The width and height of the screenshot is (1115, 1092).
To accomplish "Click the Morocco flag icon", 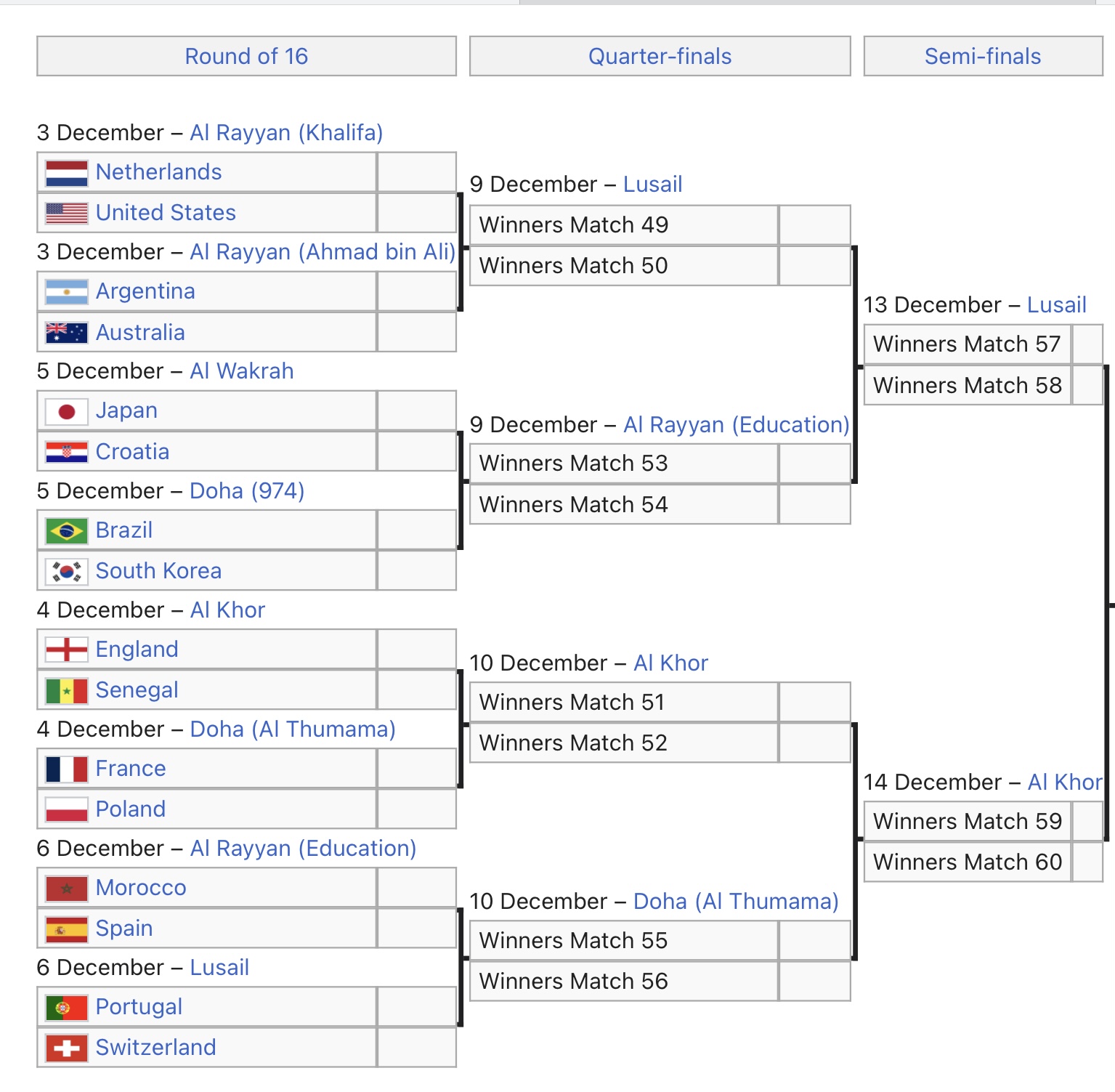I will coord(66,888).
